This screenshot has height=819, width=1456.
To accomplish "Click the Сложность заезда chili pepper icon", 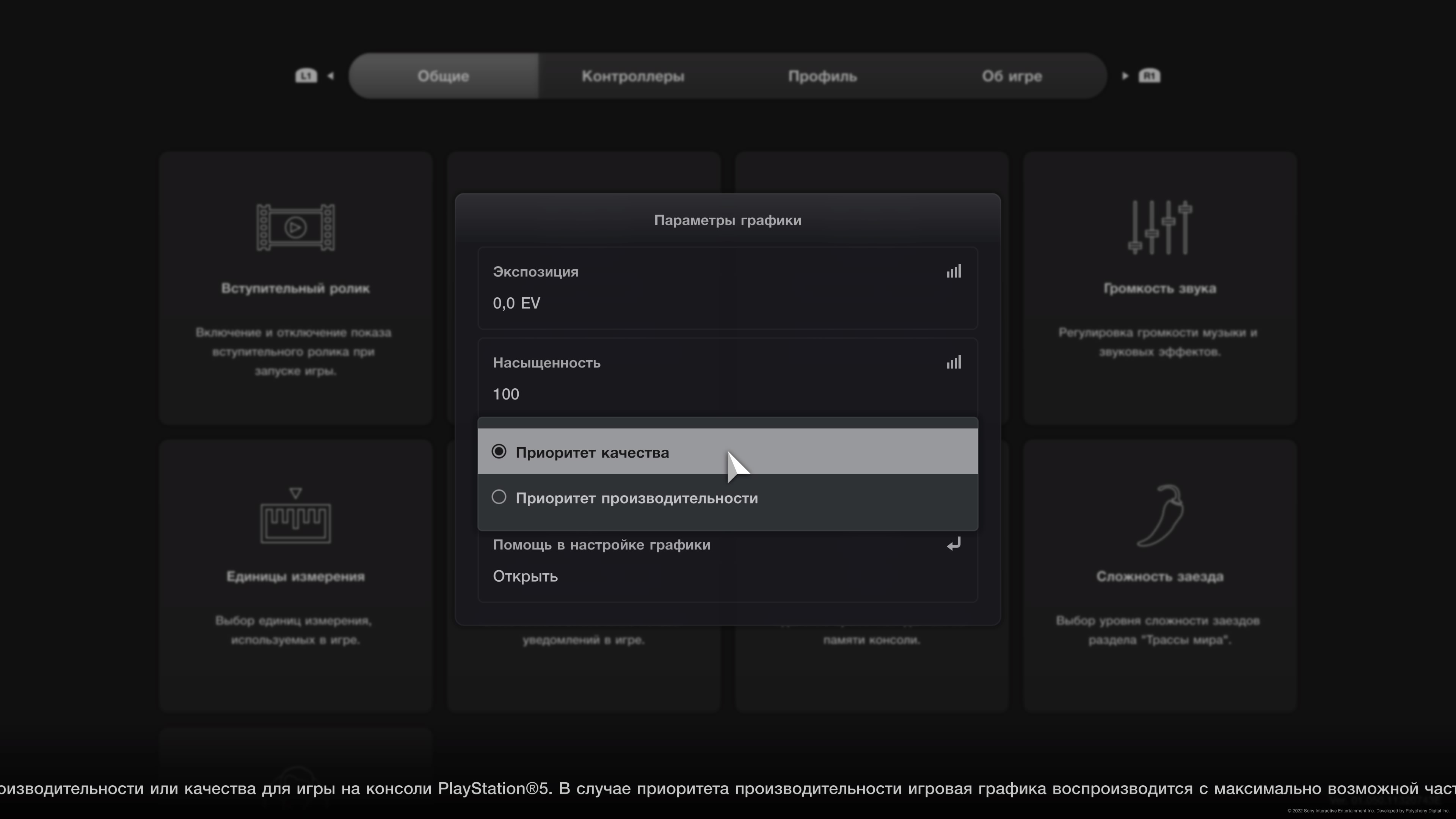I will click(x=1160, y=516).
